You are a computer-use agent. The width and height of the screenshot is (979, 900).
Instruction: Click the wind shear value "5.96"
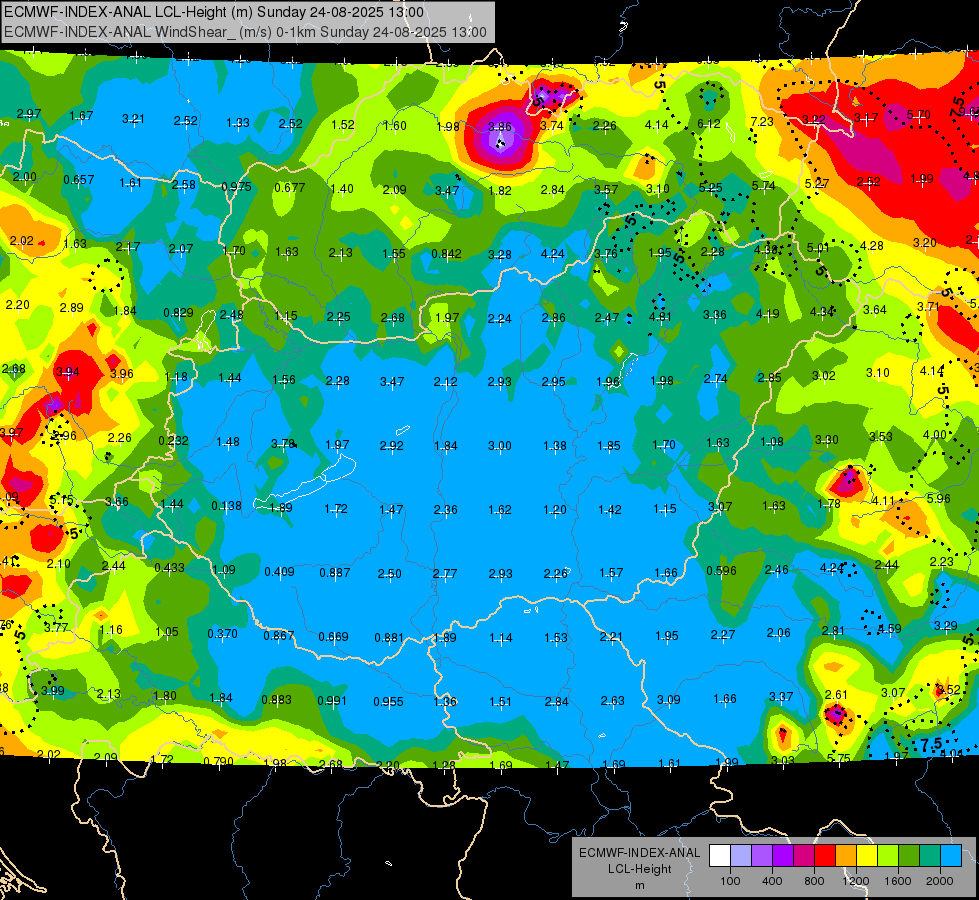[938, 498]
